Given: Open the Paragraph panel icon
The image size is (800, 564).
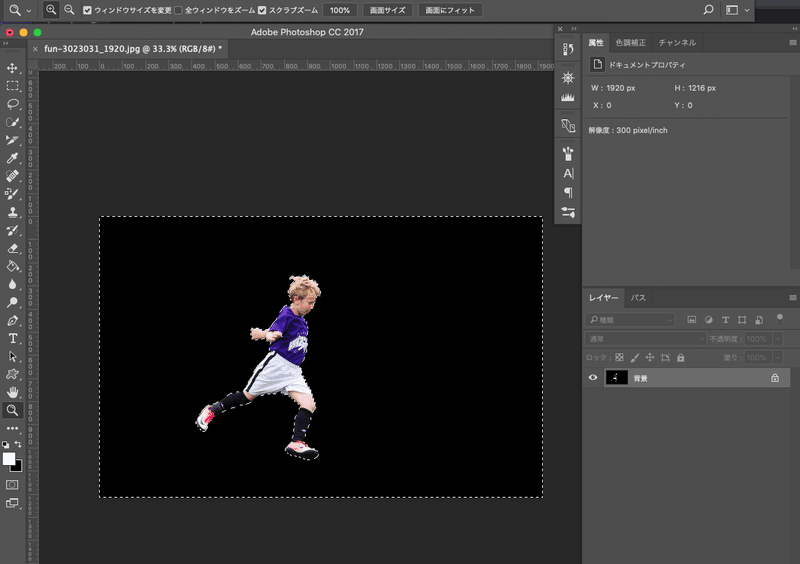Looking at the screenshot, I should 568,193.
